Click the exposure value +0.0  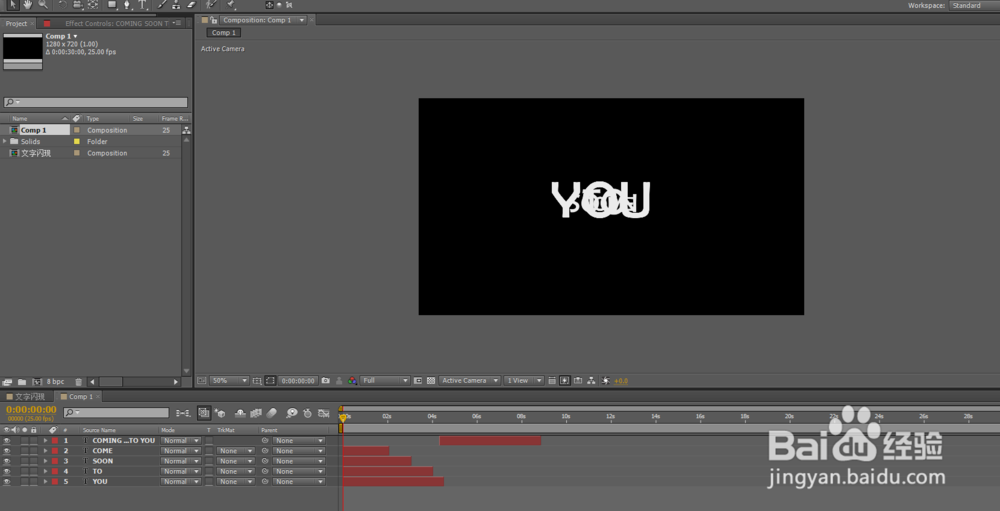point(621,381)
